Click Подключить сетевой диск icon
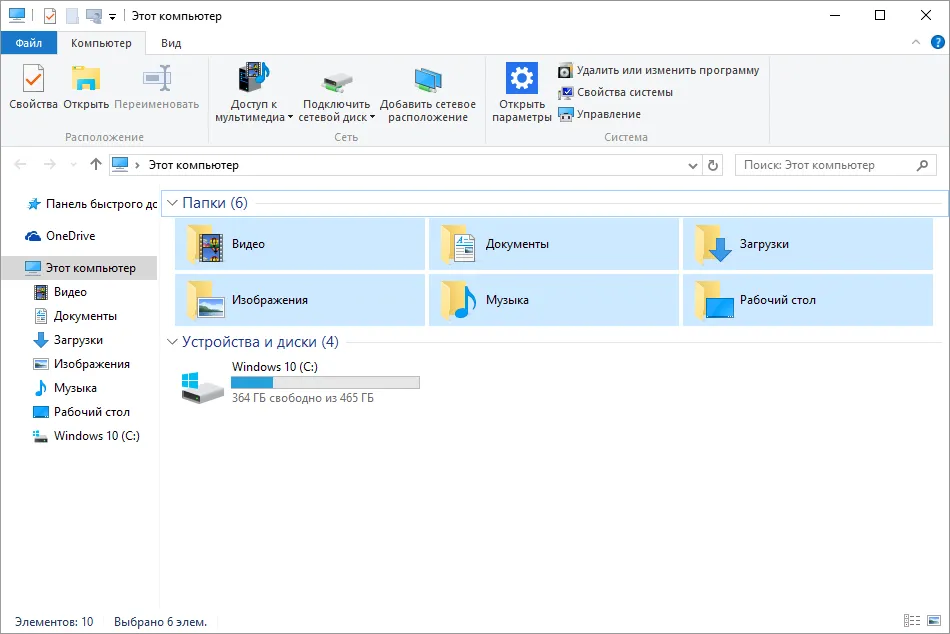This screenshot has height=634, width=950. pyautogui.click(x=337, y=82)
